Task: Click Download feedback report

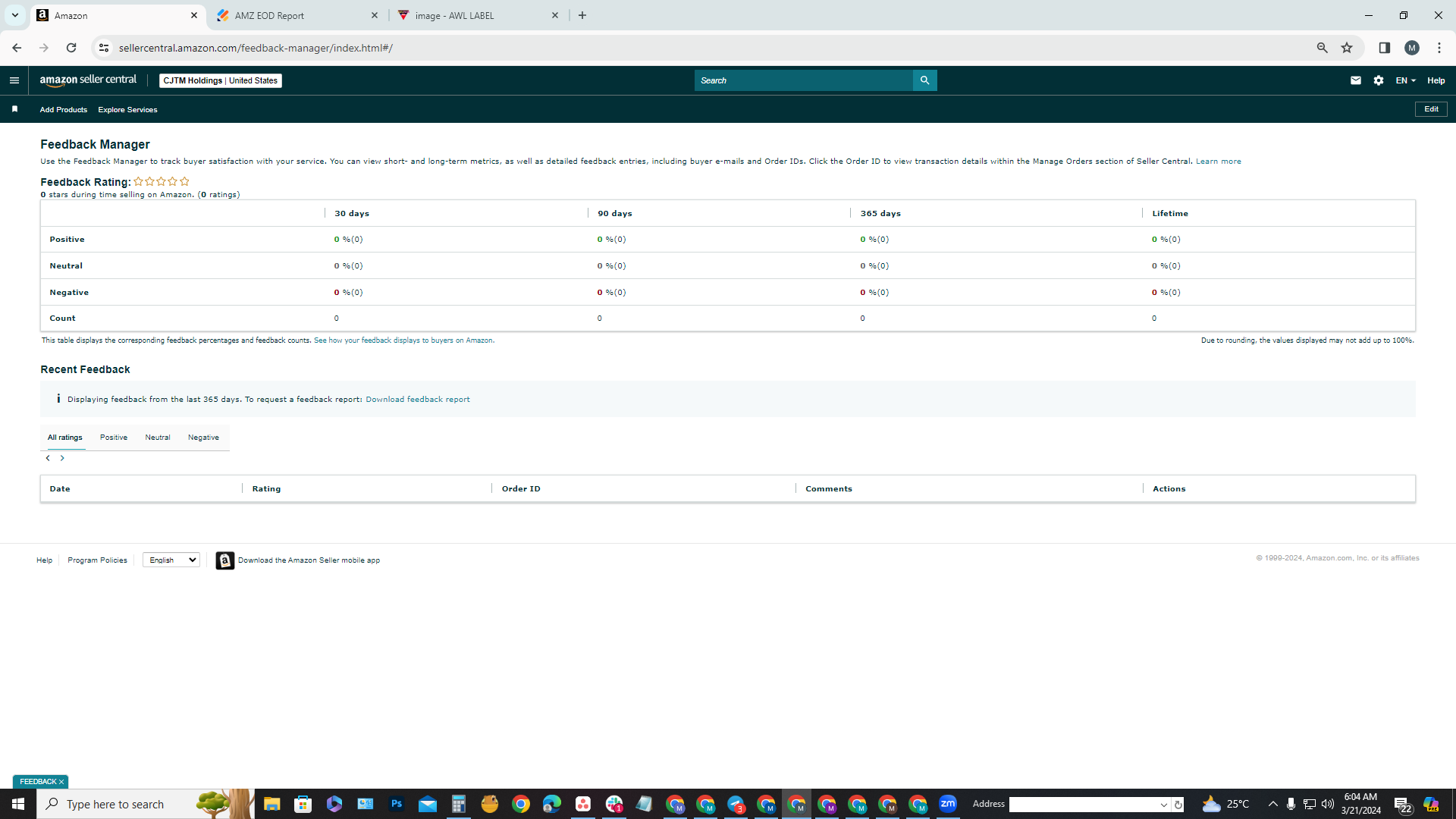Action: click(418, 400)
